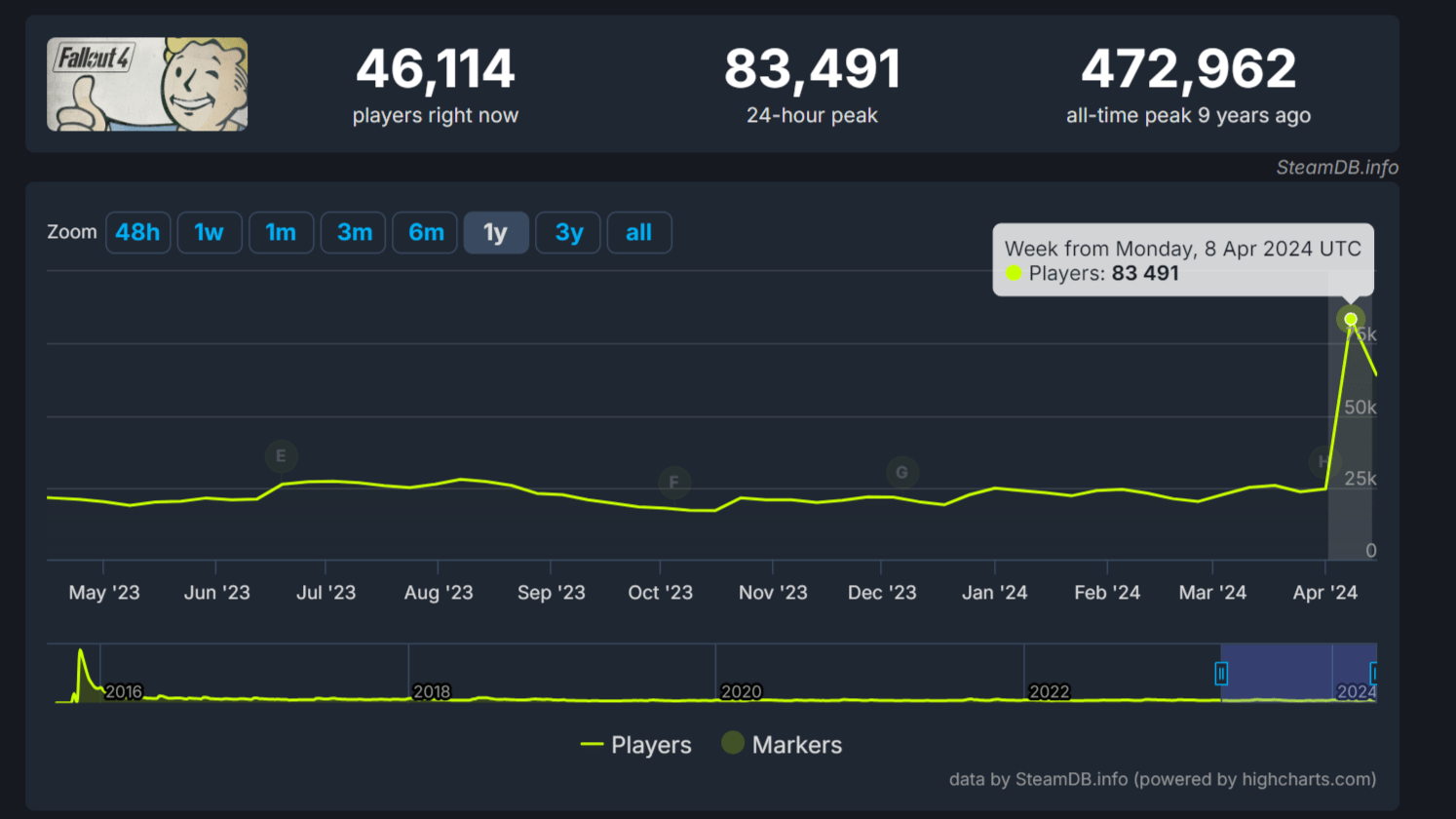Click the '25k' y-axis label

(x=1360, y=479)
